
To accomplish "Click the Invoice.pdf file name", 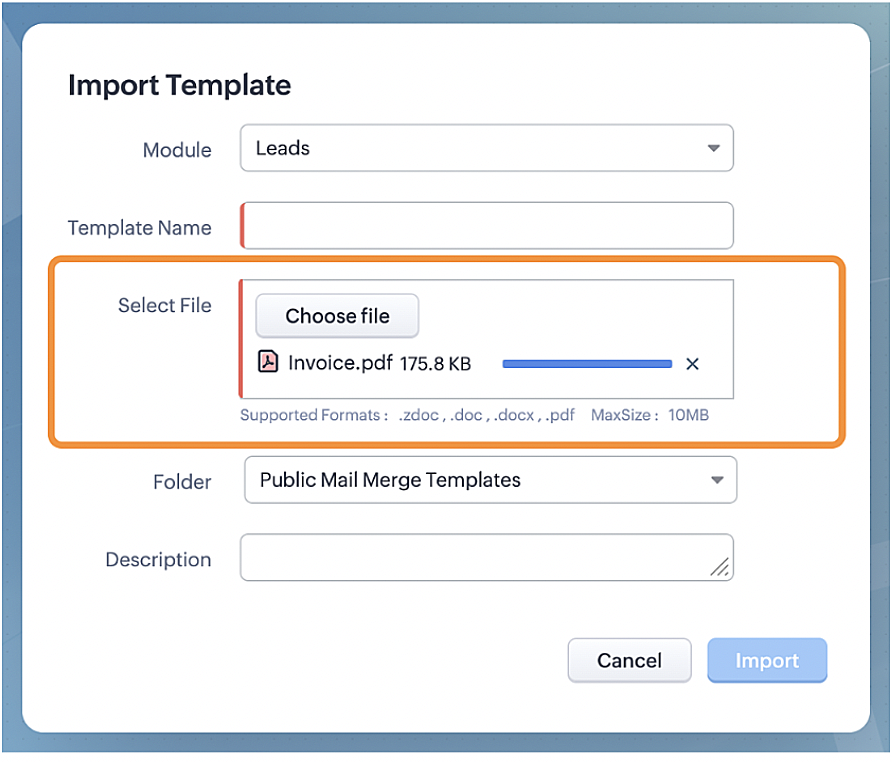I will [x=340, y=363].
